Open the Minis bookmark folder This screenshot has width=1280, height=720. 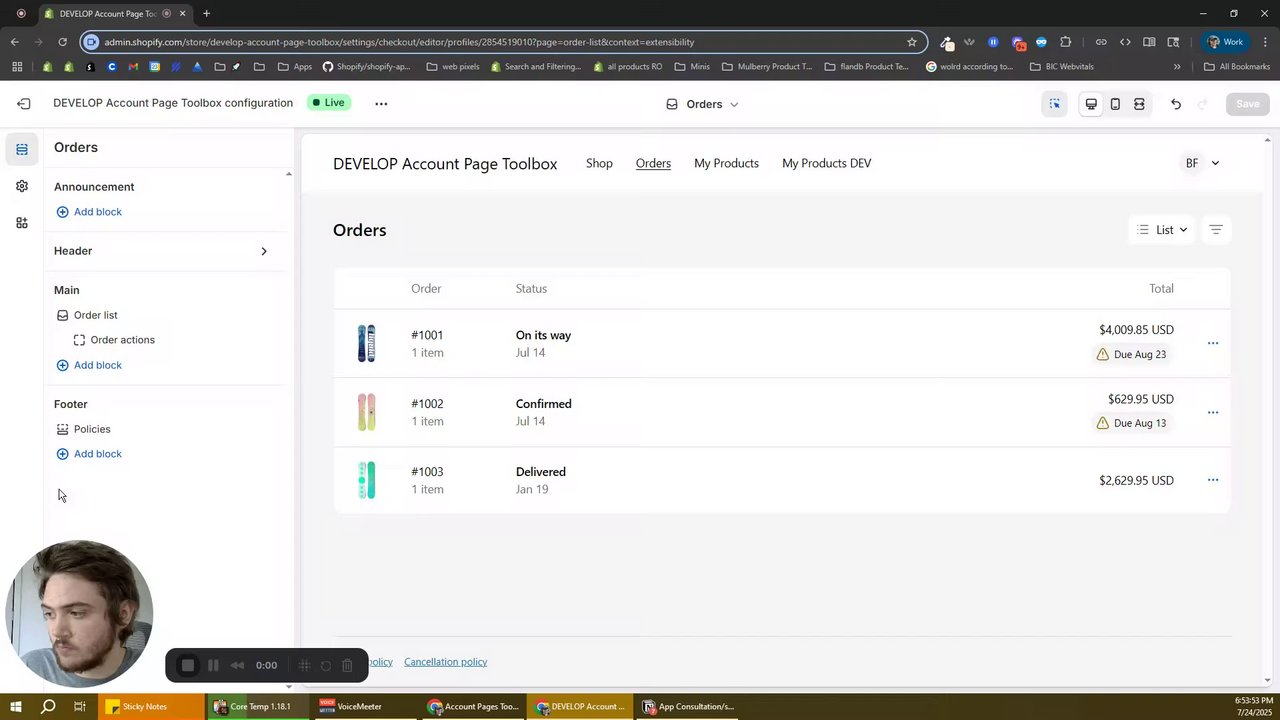[692, 67]
